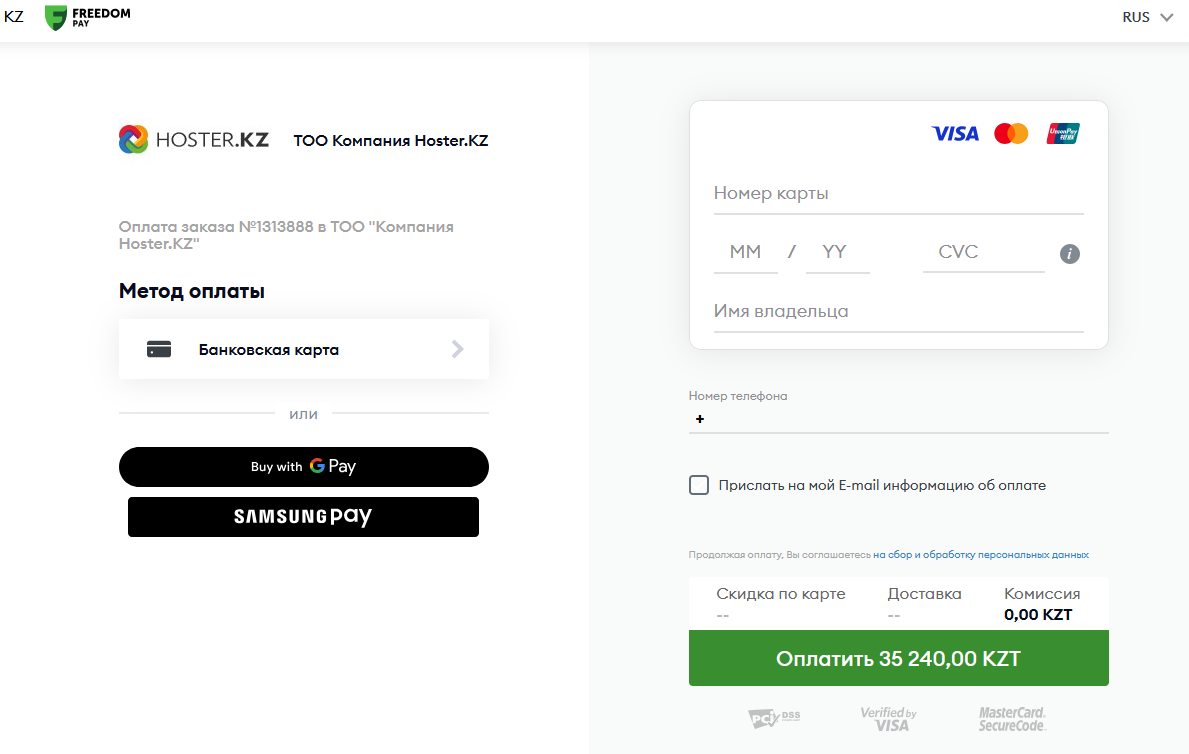Click the bank card icon
The width and height of the screenshot is (1189, 754).
click(159, 350)
